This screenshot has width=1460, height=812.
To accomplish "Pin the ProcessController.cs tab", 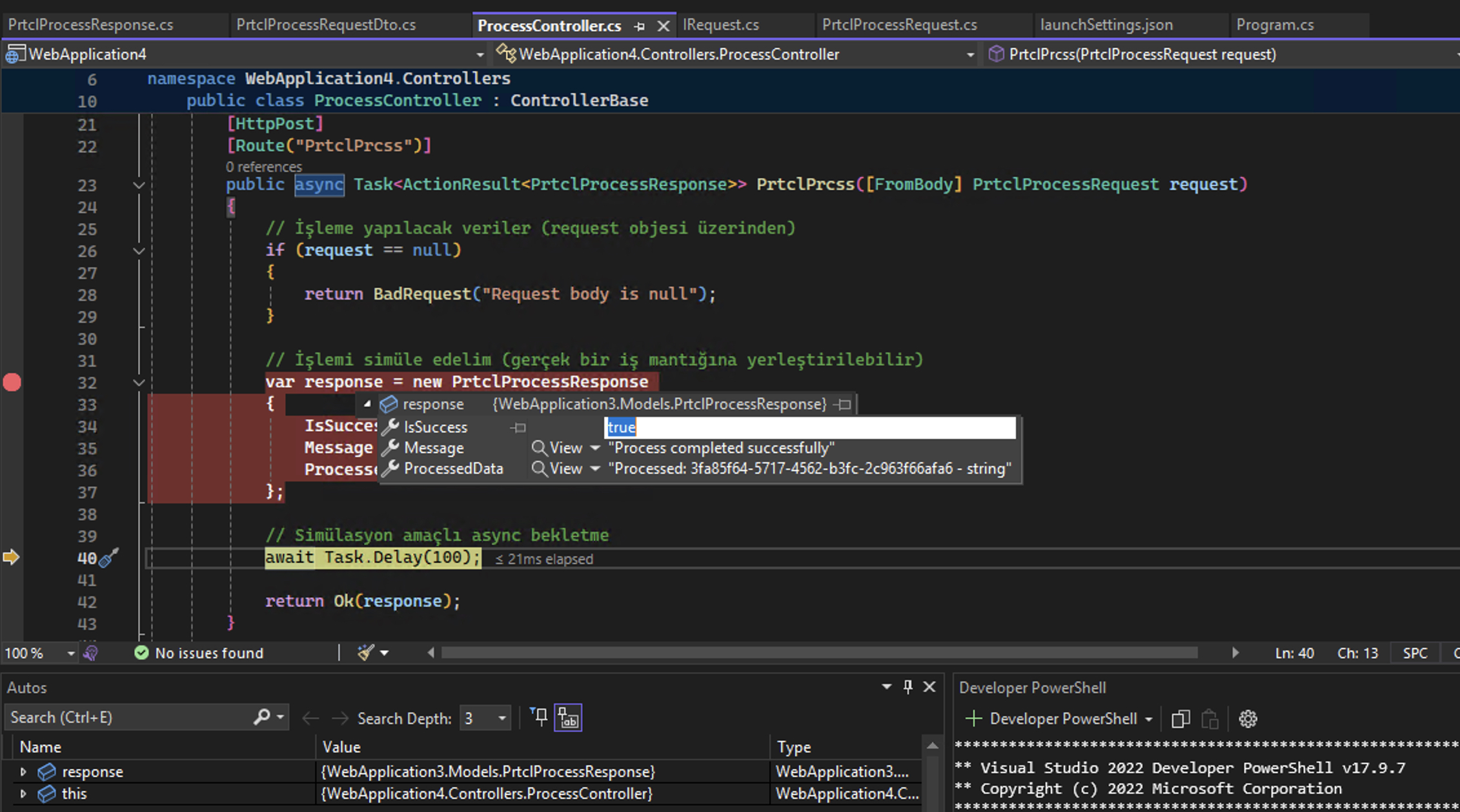I will click(x=639, y=26).
